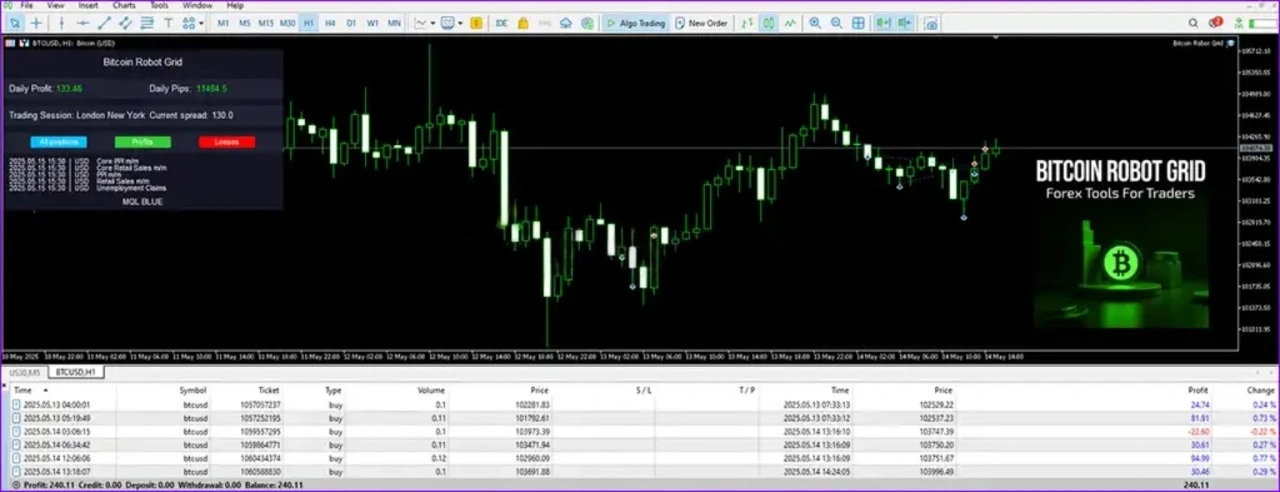Select the H4 timeframe
This screenshot has width=1280, height=492.
[x=329, y=23]
